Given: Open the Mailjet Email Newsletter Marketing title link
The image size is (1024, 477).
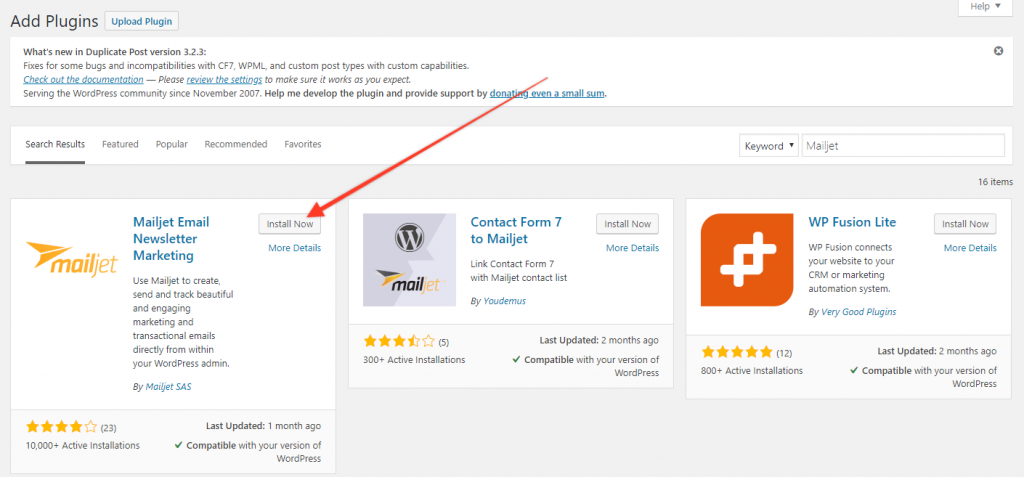Looking at the screenshot, I should click(x=171, y=238).
